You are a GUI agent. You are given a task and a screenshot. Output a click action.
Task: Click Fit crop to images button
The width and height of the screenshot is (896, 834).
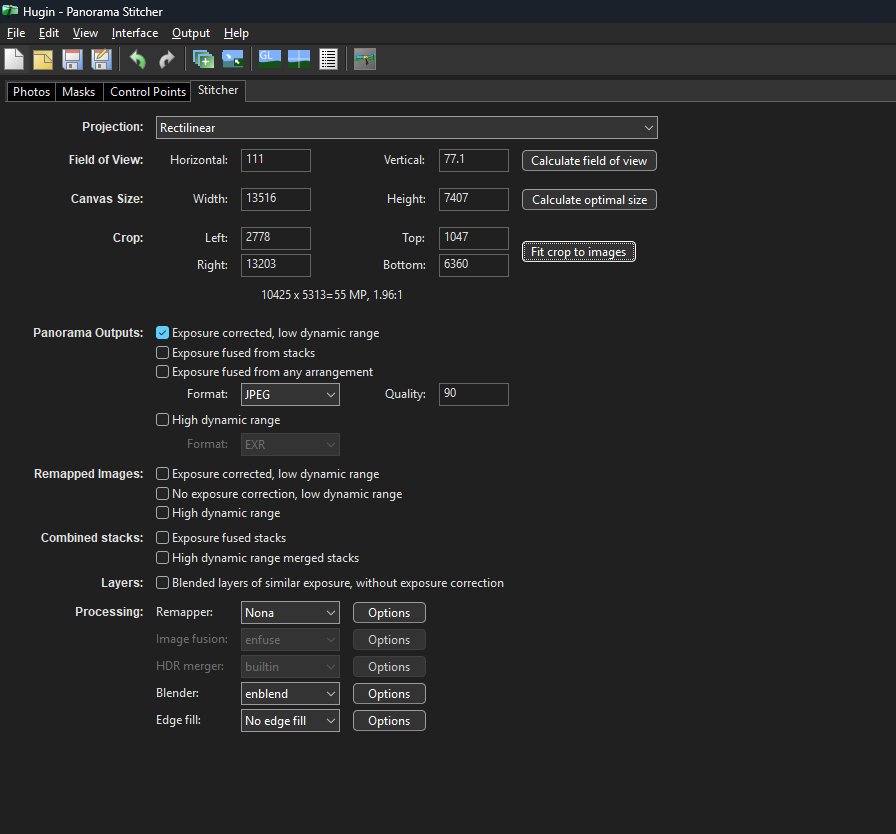(x=578, y=252)
